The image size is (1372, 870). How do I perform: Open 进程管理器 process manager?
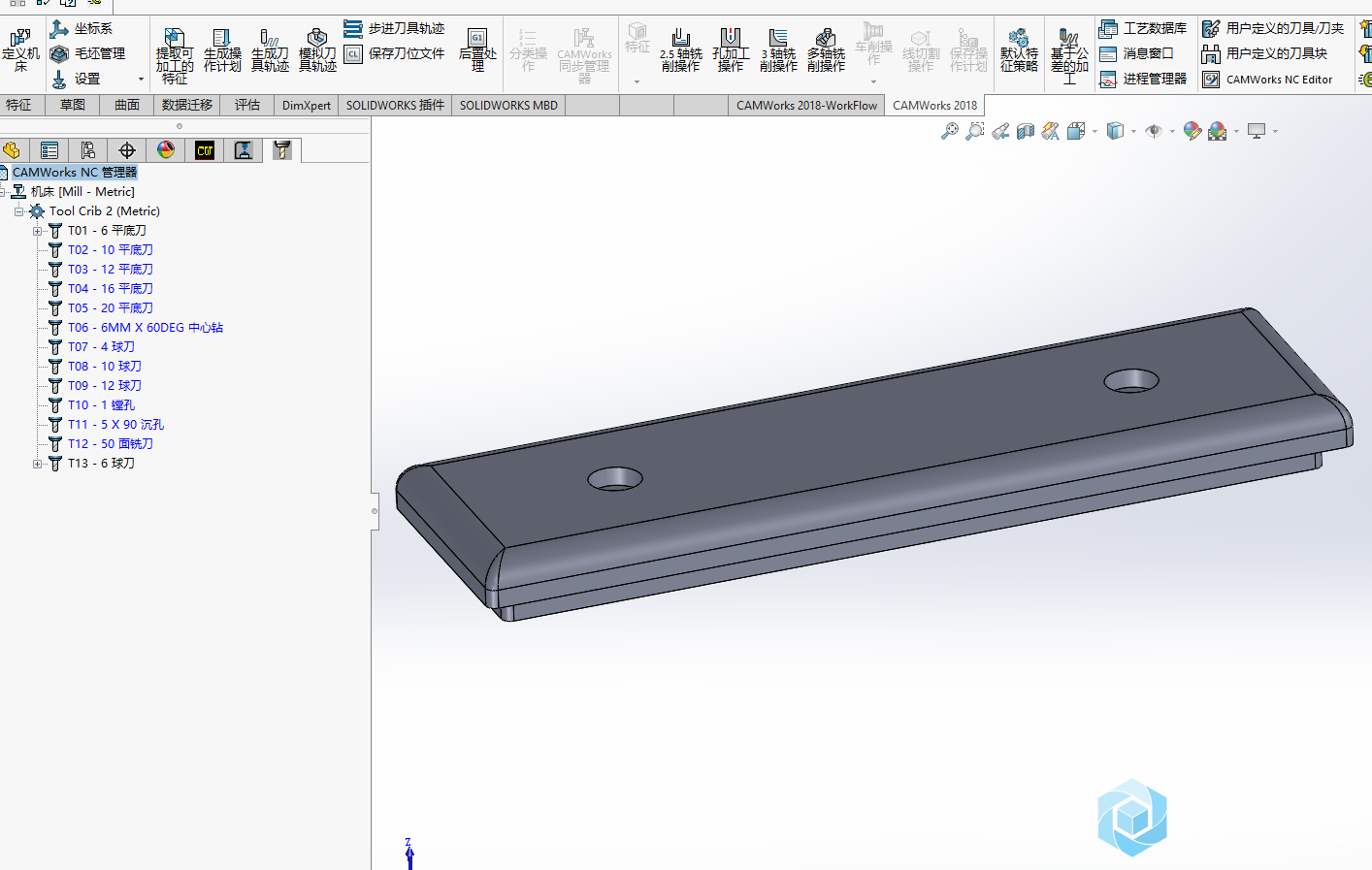pos(1143,79)
